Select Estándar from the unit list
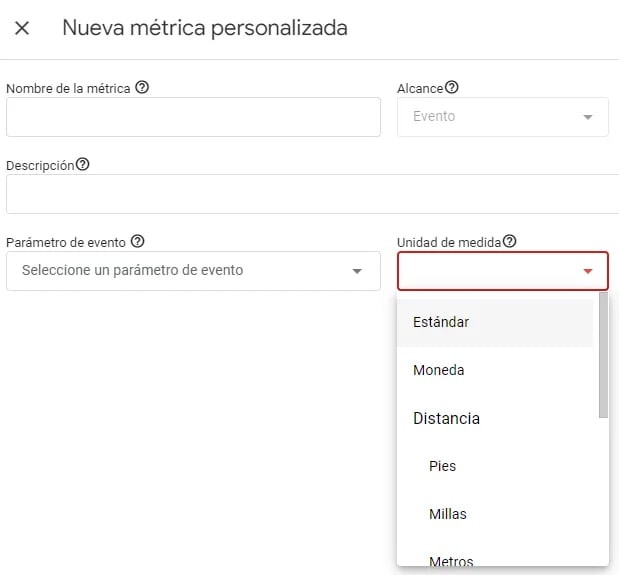The image size is (619, 575). tap(495, 322)
